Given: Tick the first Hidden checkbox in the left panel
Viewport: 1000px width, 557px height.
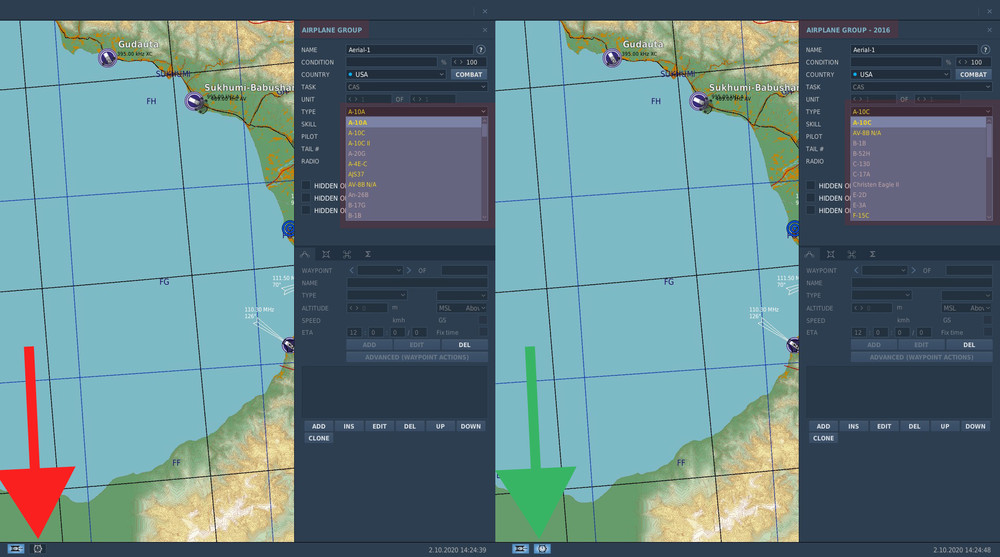Looking at the screenshot, I should (x=307, y=185).
